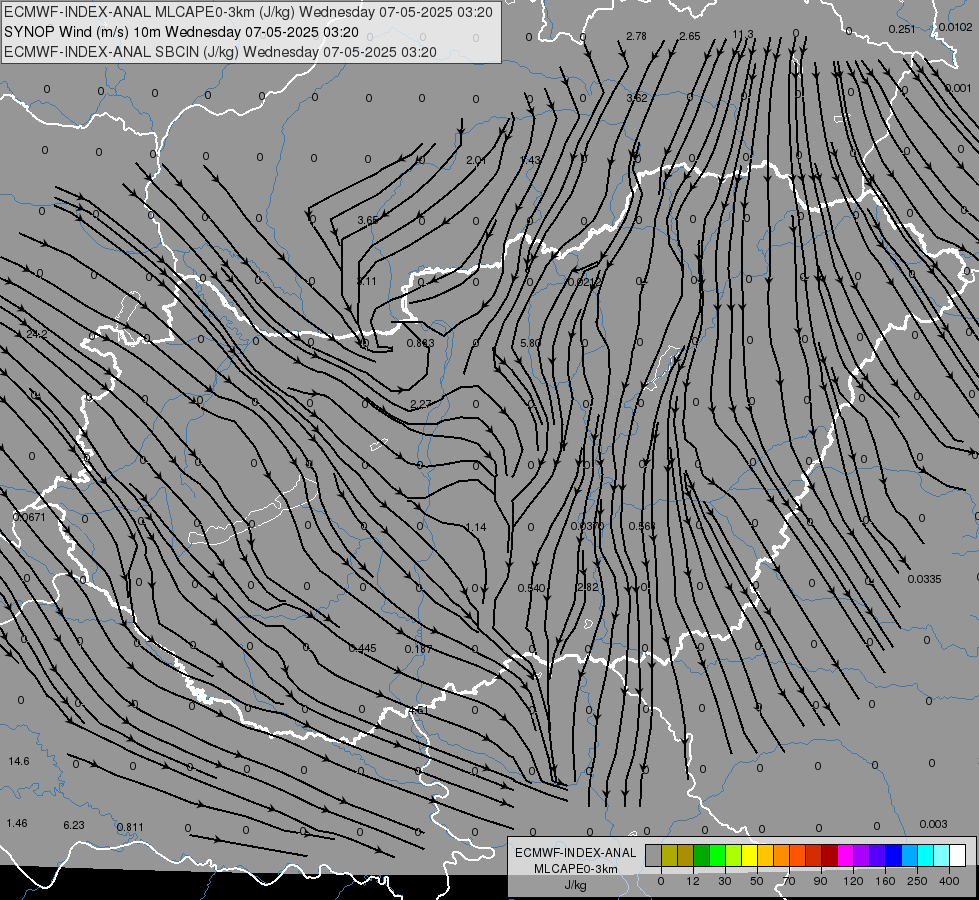Click the MLCAPE0-3km title line in header box
Viewport: 979px width, 900px height.
point(248,12)
